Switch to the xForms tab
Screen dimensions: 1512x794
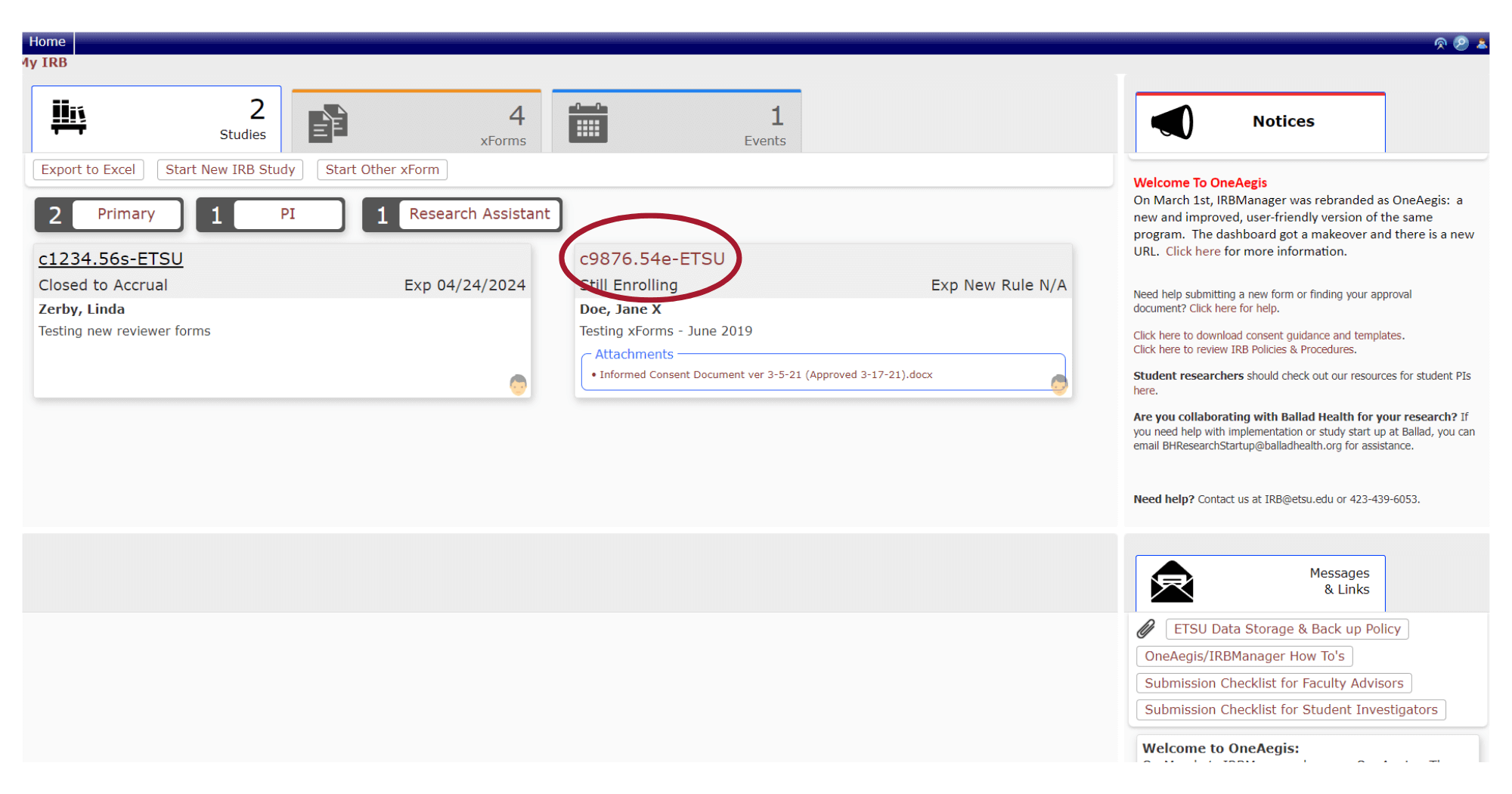417,123
